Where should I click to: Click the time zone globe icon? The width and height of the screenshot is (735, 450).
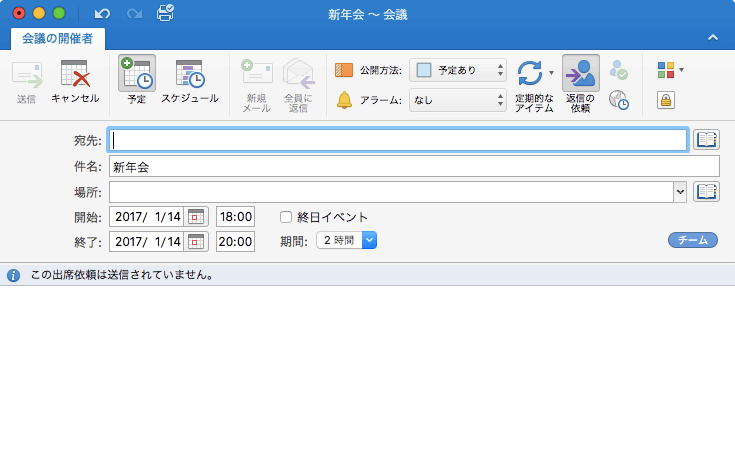tap(619, 100)
